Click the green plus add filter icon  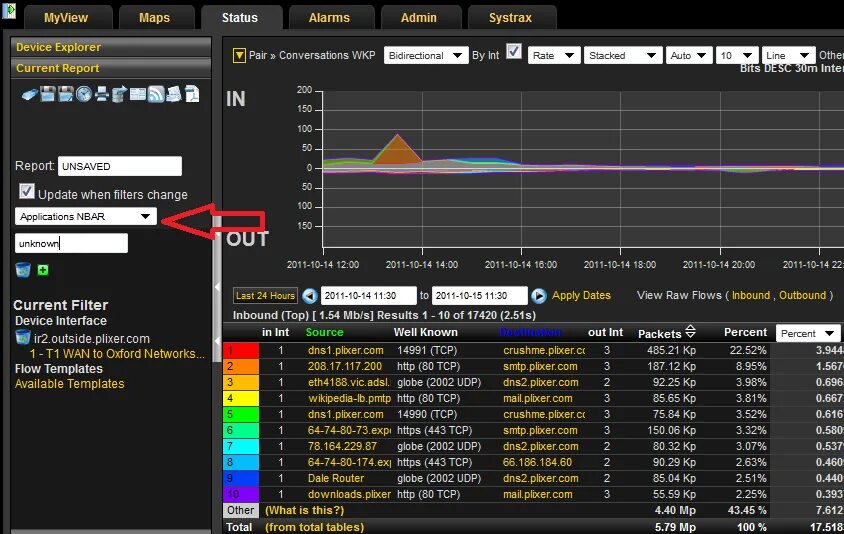(43, 270)
